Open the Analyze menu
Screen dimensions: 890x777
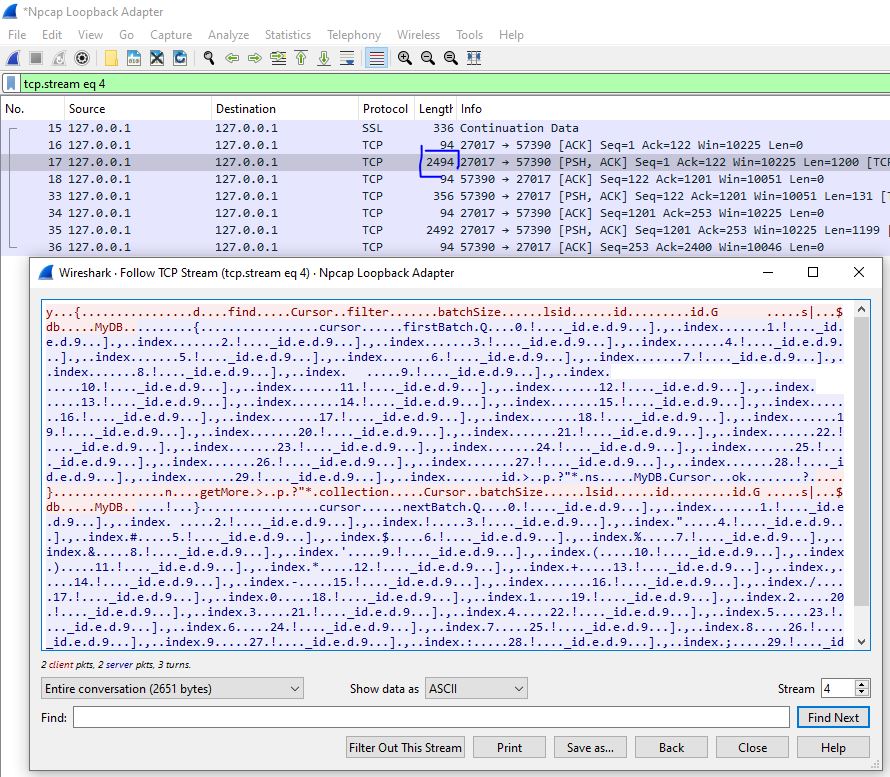click(228, 35)
